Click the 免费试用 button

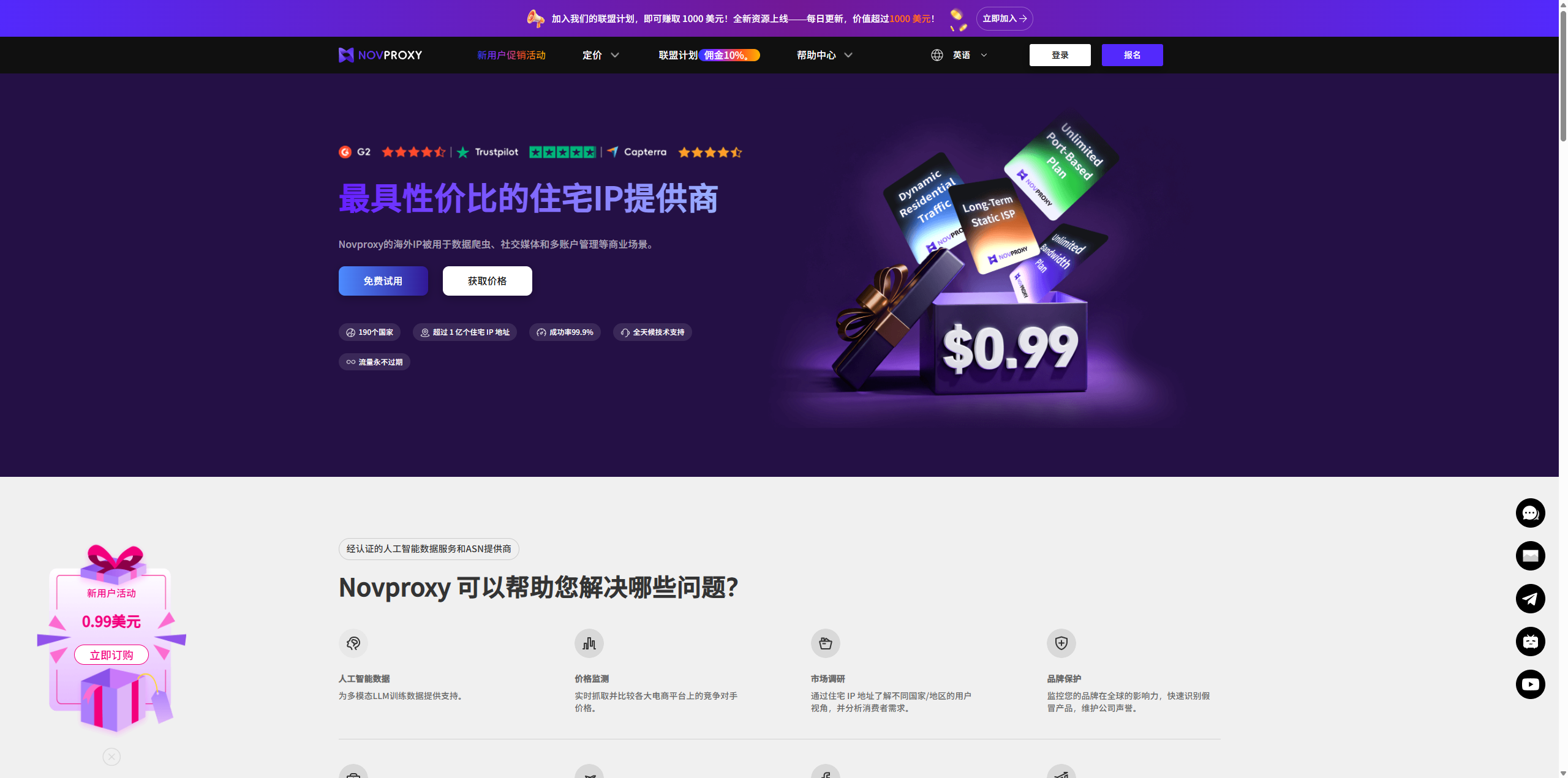point(383,280)
